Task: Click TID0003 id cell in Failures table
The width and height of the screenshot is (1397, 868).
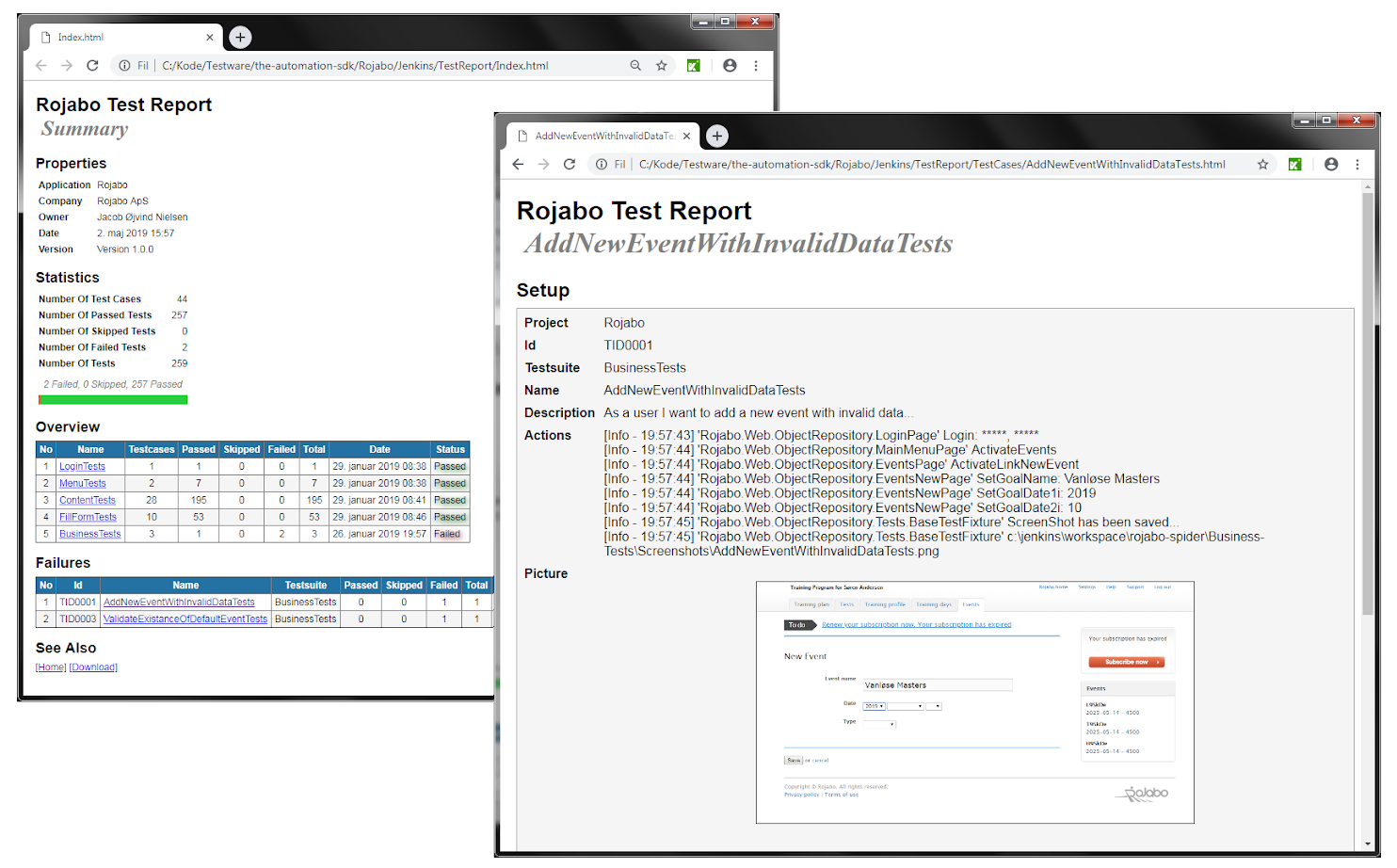Action: 78,619
